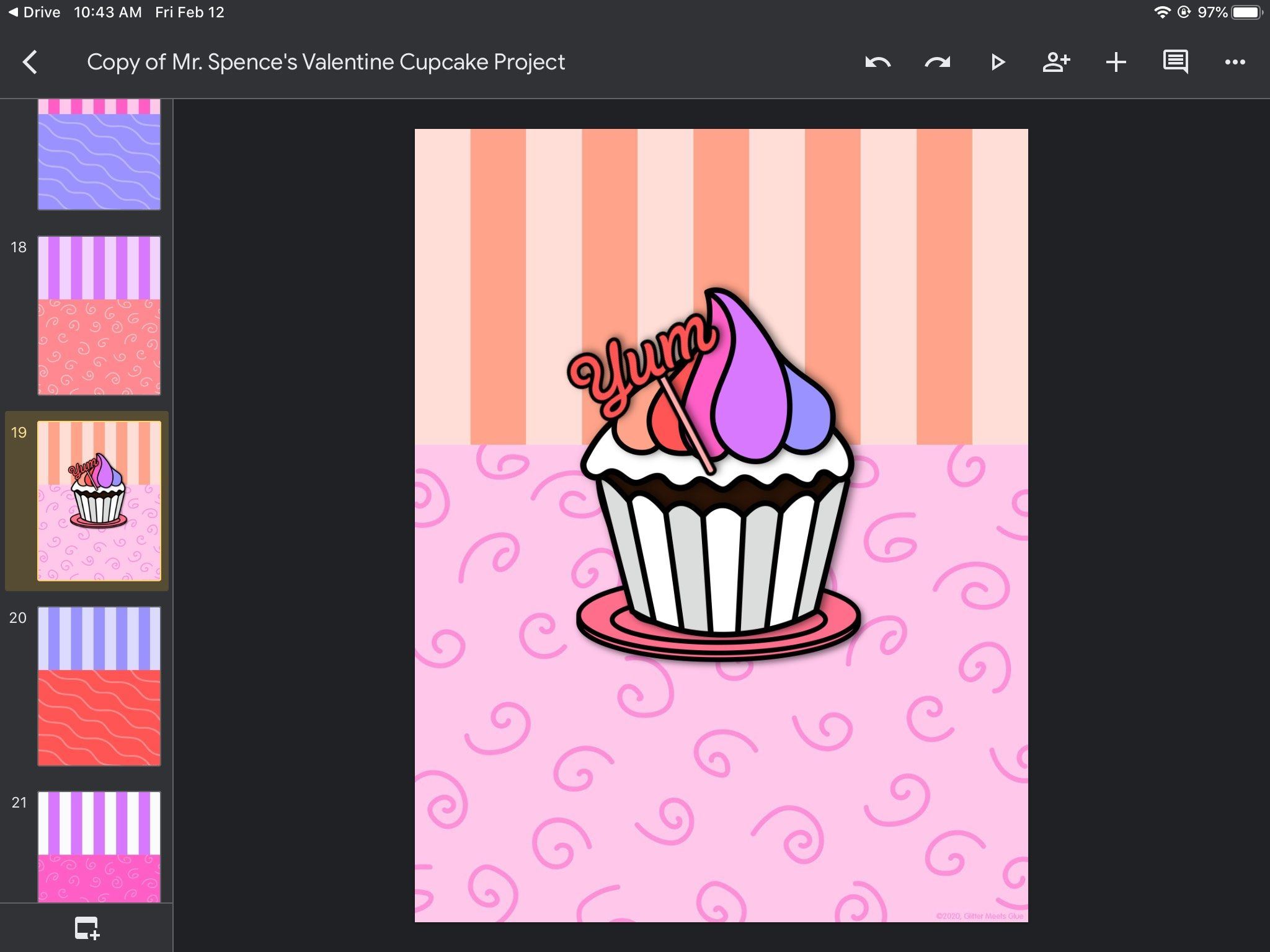This screenshot has height=952, width=1270.
Task: Select slide 20 thumbnail
Action: click(x=99, y=686)
